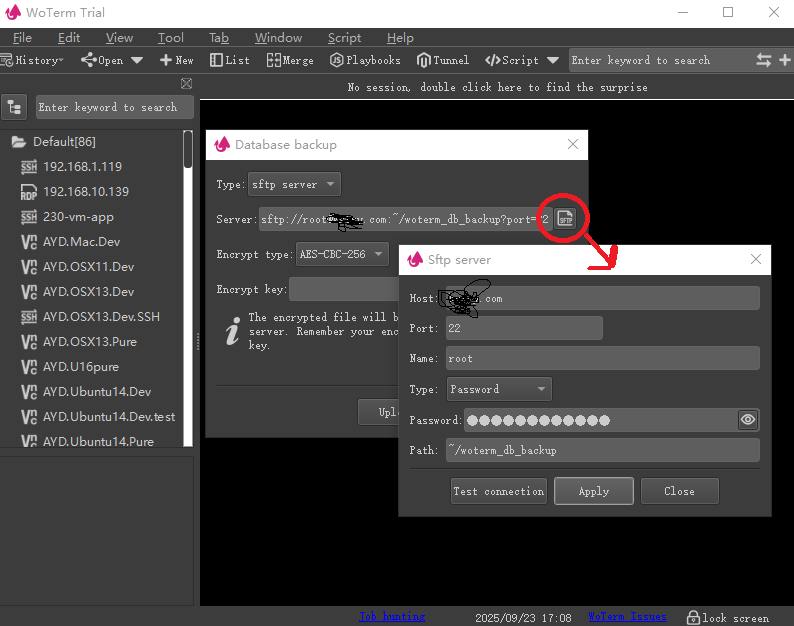Expand the backup Type dropdown
This screenshot has width=794, height=626.
click(294, 185)
